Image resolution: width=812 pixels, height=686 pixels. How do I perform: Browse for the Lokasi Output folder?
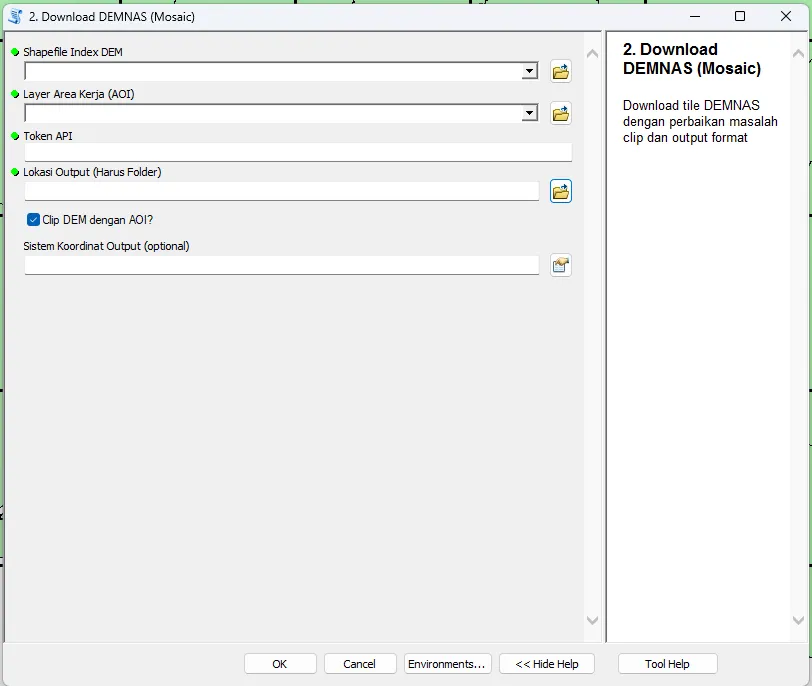tap(560, 190)
